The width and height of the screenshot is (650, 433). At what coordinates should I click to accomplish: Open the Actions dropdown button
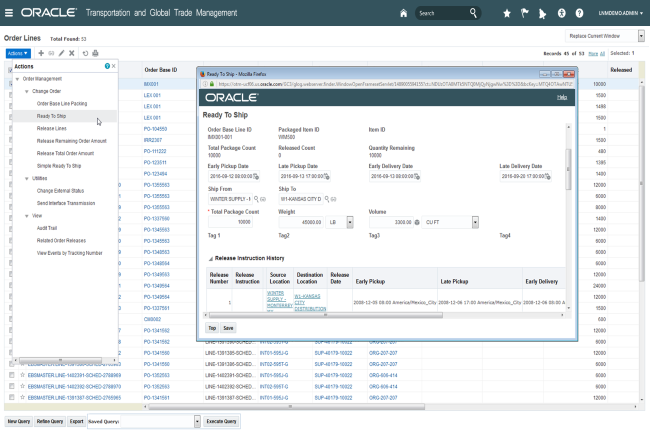(x=18, y=53)
